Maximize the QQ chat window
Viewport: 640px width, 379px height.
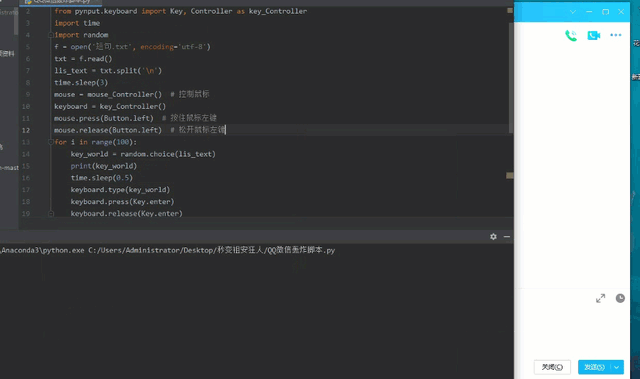[x=605, y=12]
